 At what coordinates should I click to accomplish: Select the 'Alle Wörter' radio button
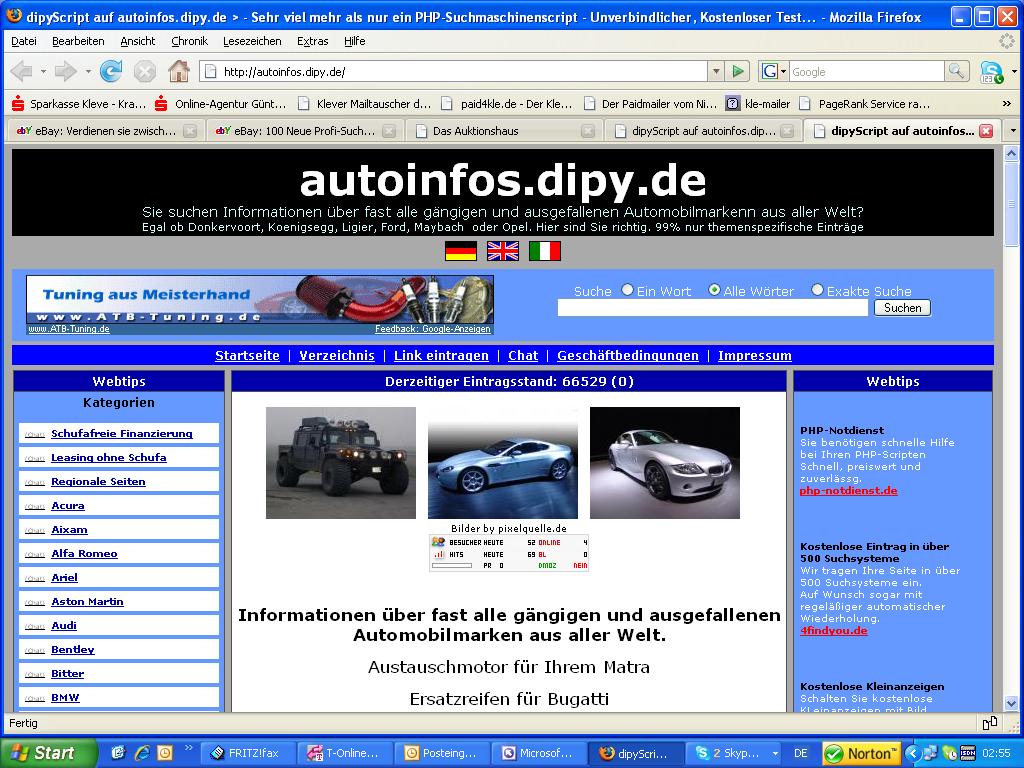(x=714, y=290)
